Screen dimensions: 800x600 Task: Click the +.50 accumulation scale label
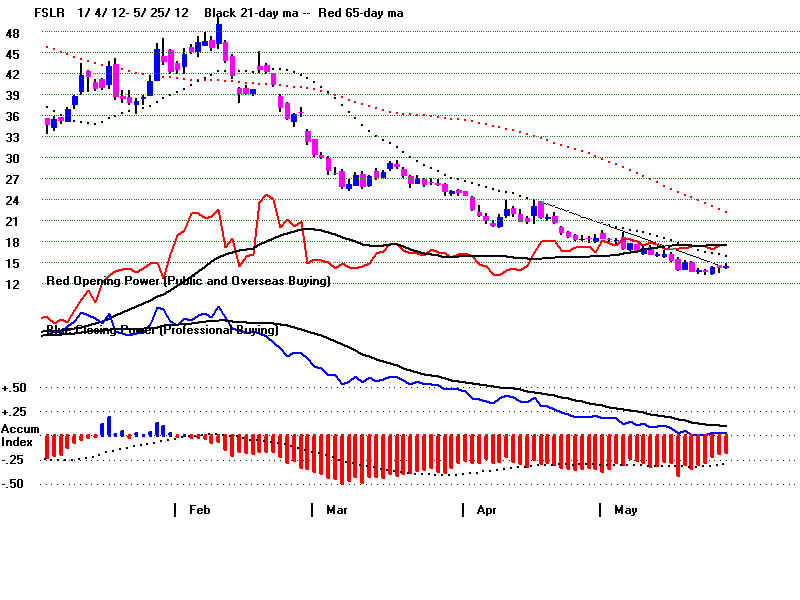tap(14, 388)
